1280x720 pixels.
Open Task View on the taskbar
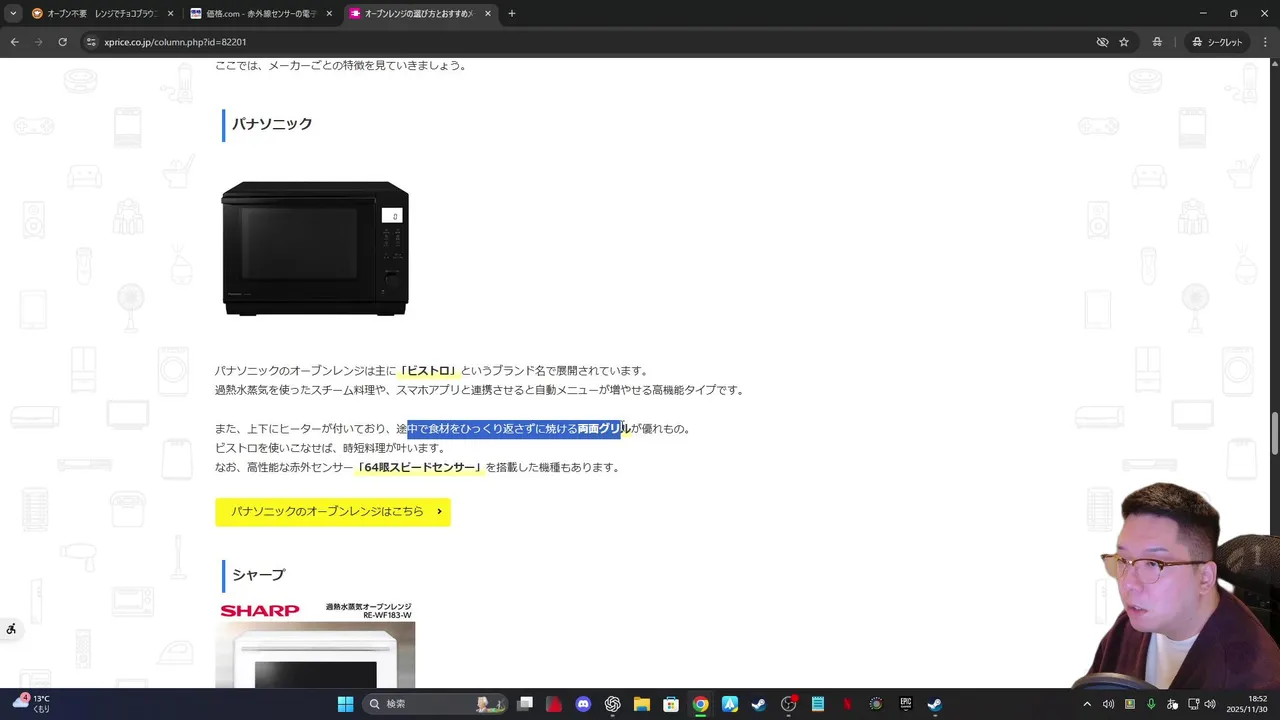(525, 704)
